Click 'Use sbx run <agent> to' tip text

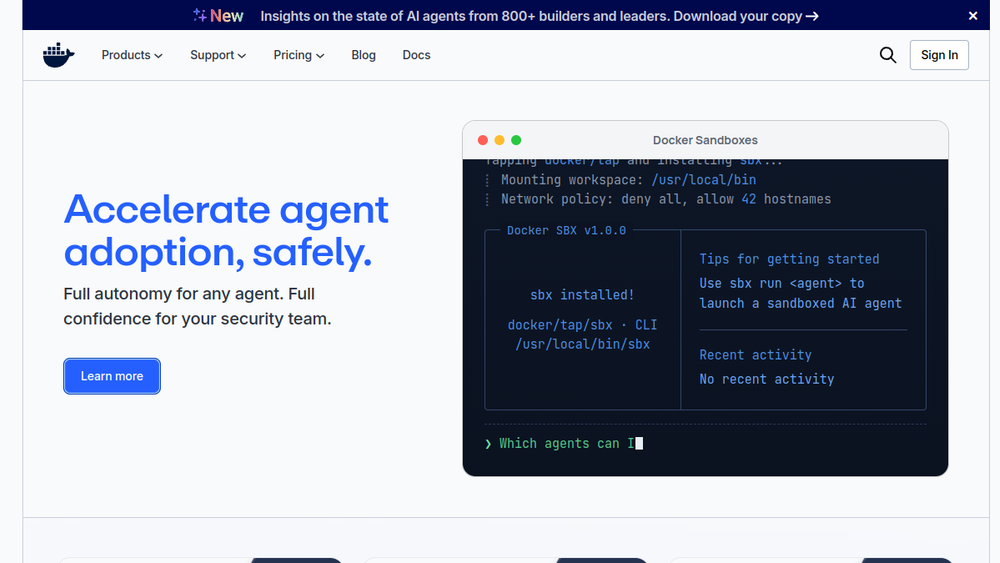tap(781, 283)
